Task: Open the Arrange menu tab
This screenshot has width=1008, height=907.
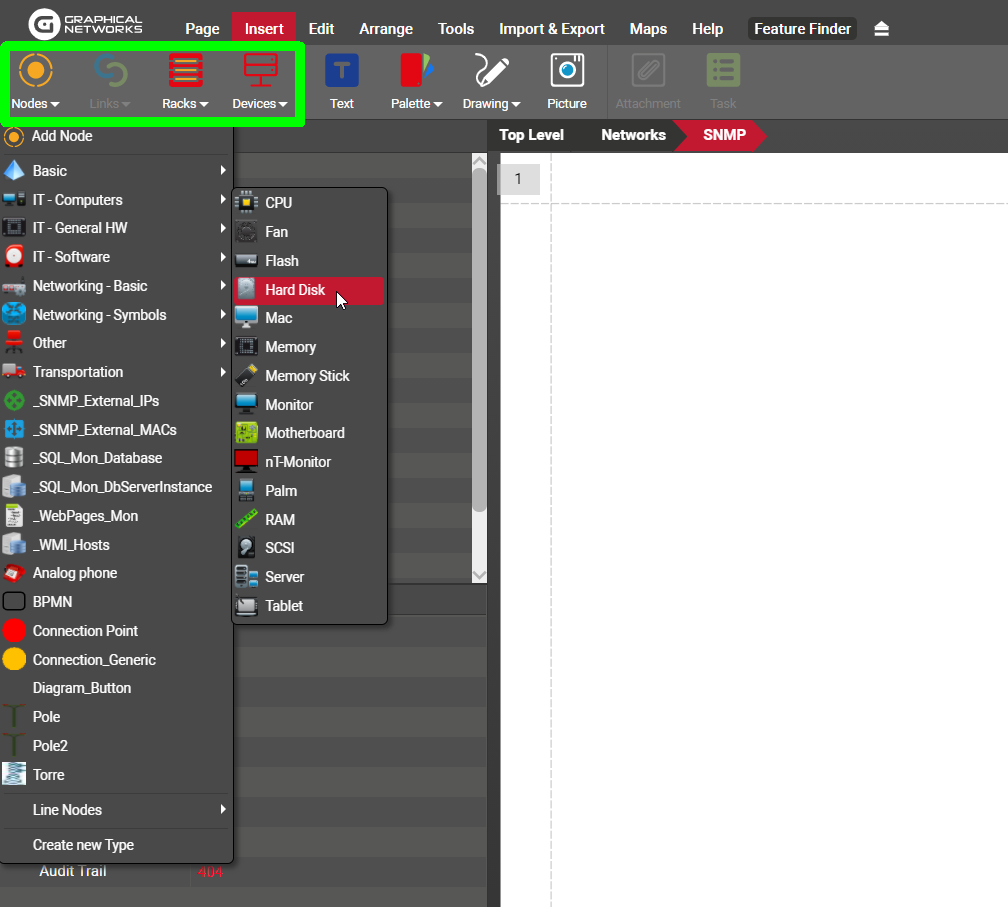Action: pos(386,29)
